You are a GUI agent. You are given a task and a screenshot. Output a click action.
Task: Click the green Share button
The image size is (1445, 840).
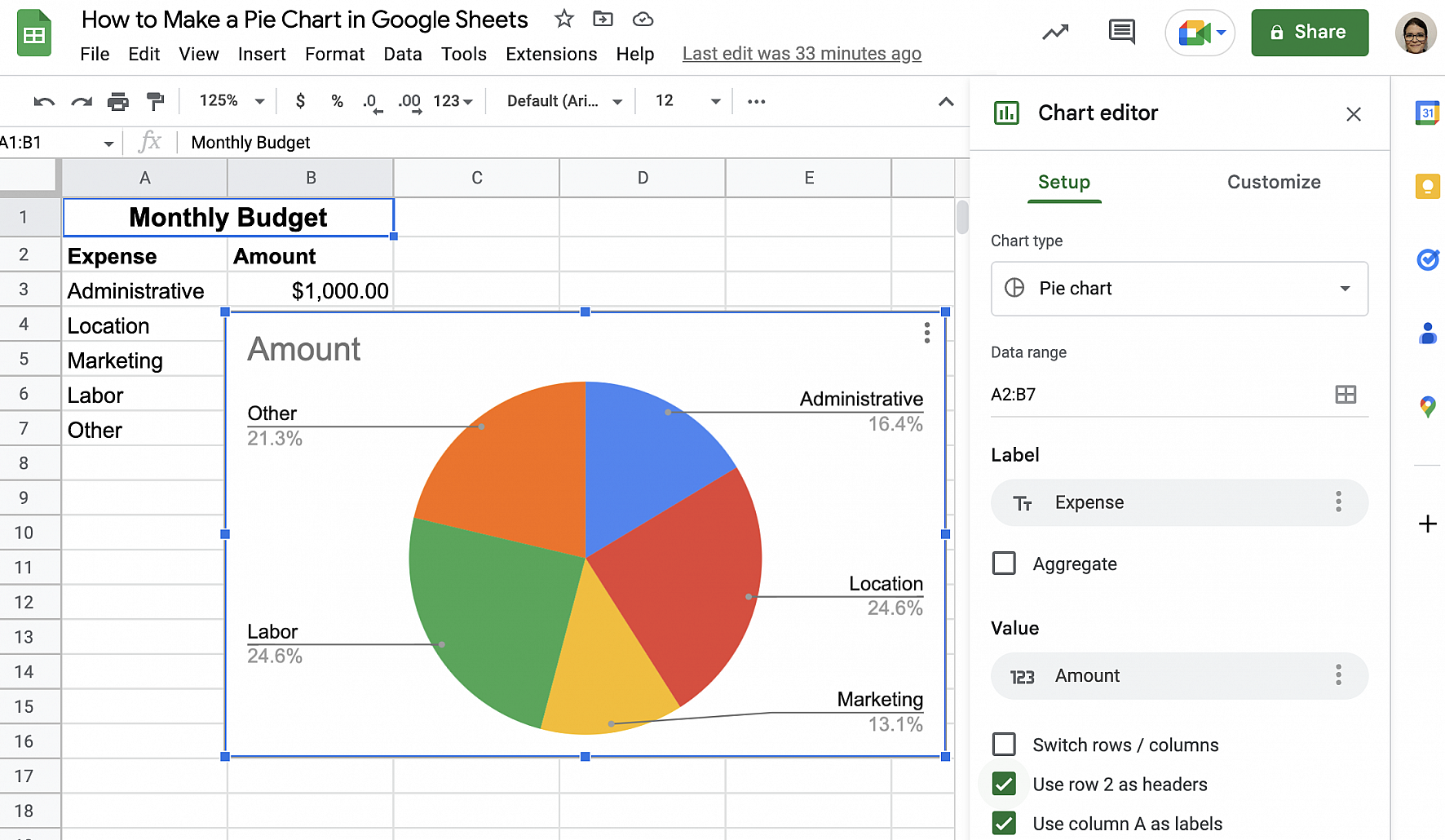(x=1309, y=33)
